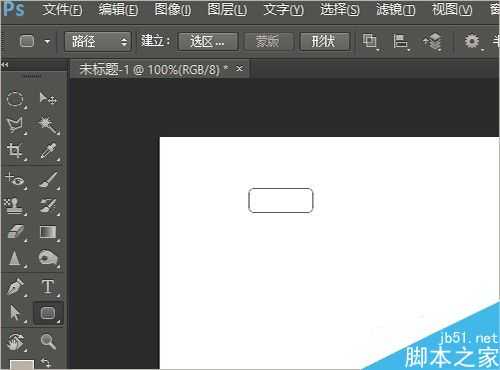Select the Hand tool
The height and width of the screenshot is (370, 500).
15,341
